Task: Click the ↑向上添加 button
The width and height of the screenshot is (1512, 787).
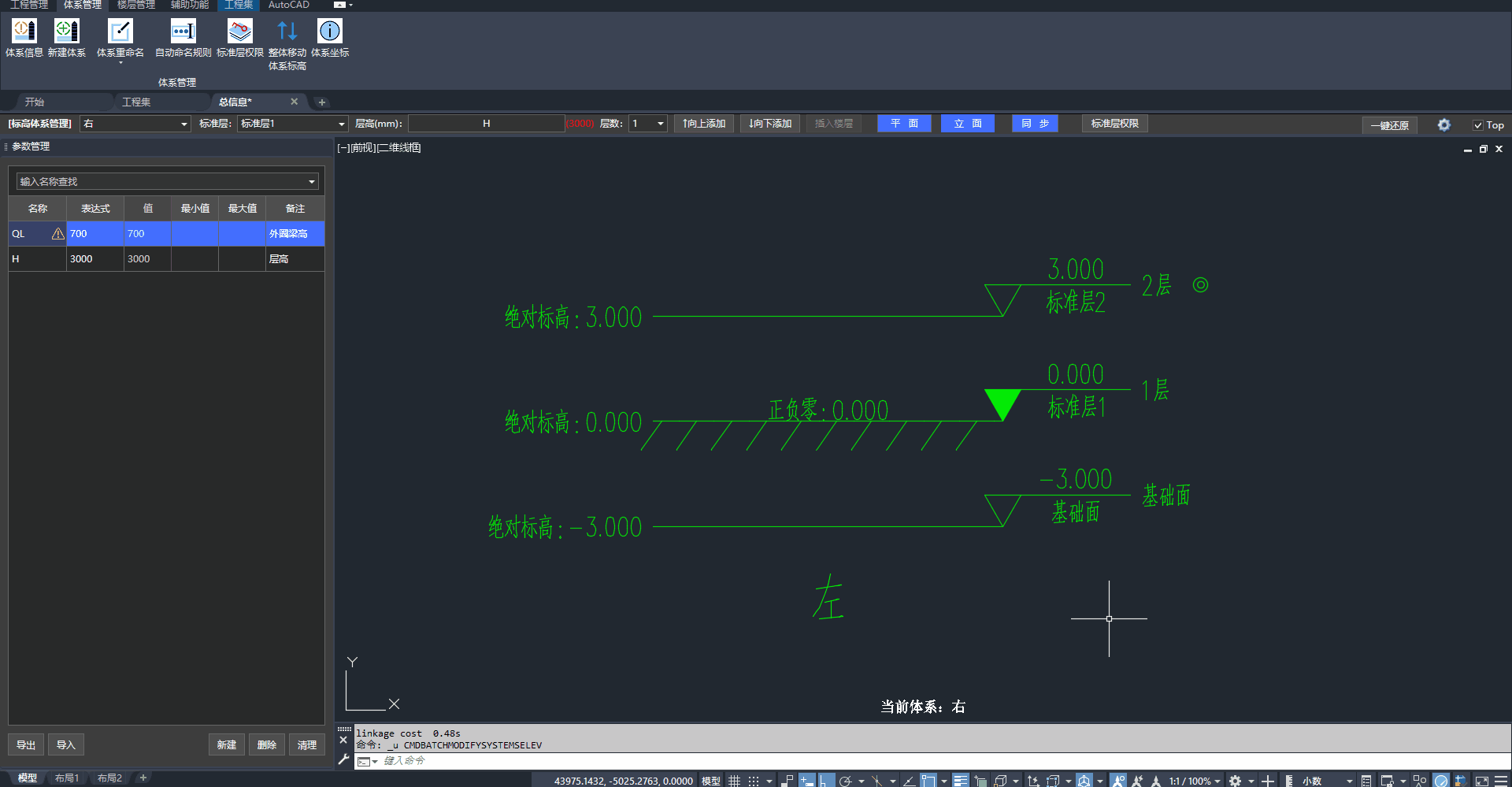Action: tap(704, 124)
